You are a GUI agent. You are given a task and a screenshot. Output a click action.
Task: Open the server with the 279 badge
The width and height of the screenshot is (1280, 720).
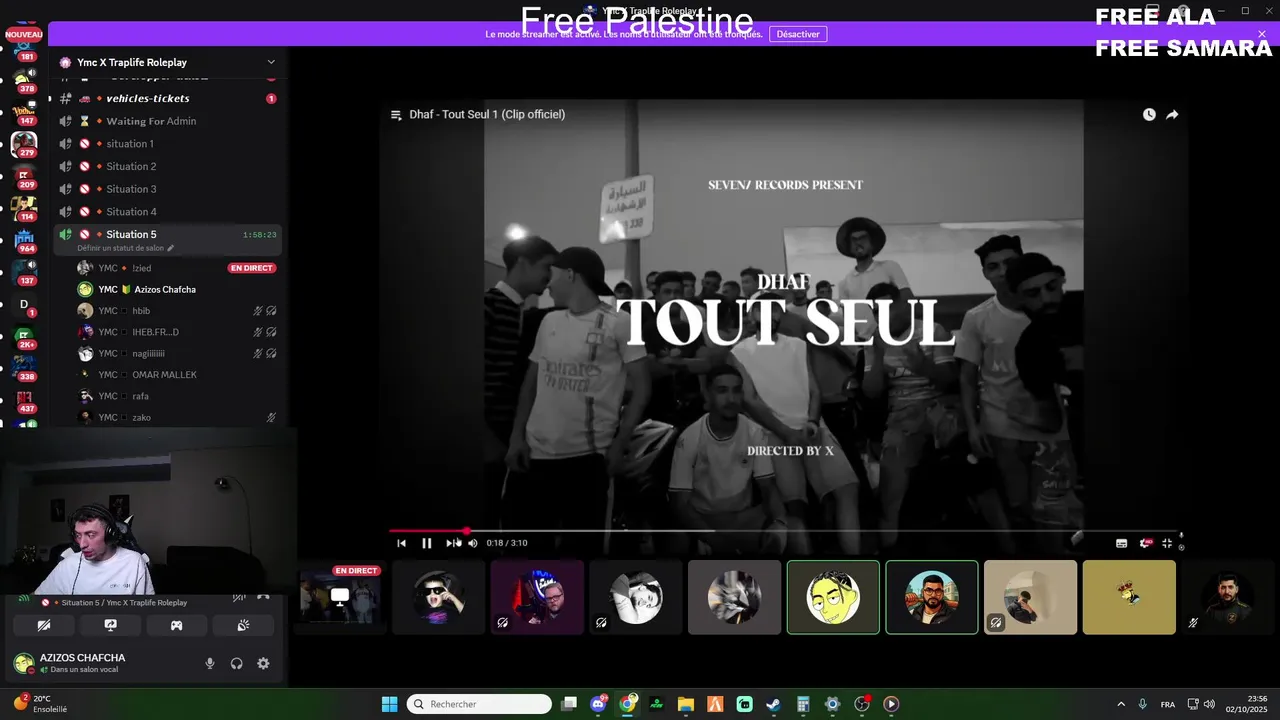(x=24, y=144)
